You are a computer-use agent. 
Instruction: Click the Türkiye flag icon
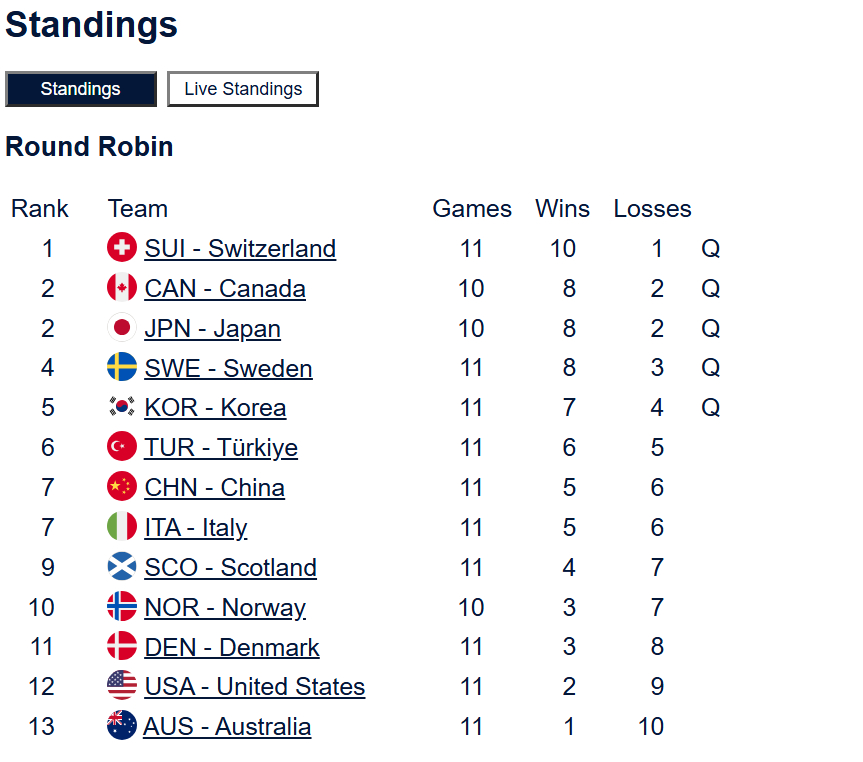click(x=122, y=447)
